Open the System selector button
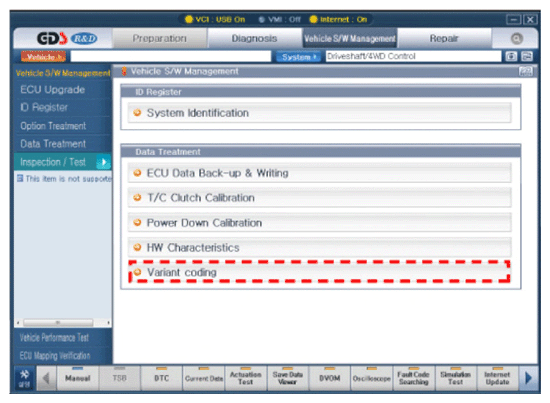Viewport: 550px width, 403px height. [x=299, y=56]
